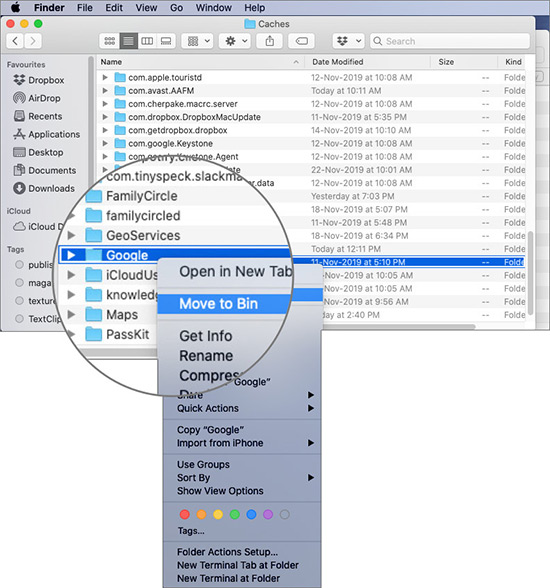Apply the yellow tag color
The height and width of the screenshot is (588, 550).
(x=218, y=514)
